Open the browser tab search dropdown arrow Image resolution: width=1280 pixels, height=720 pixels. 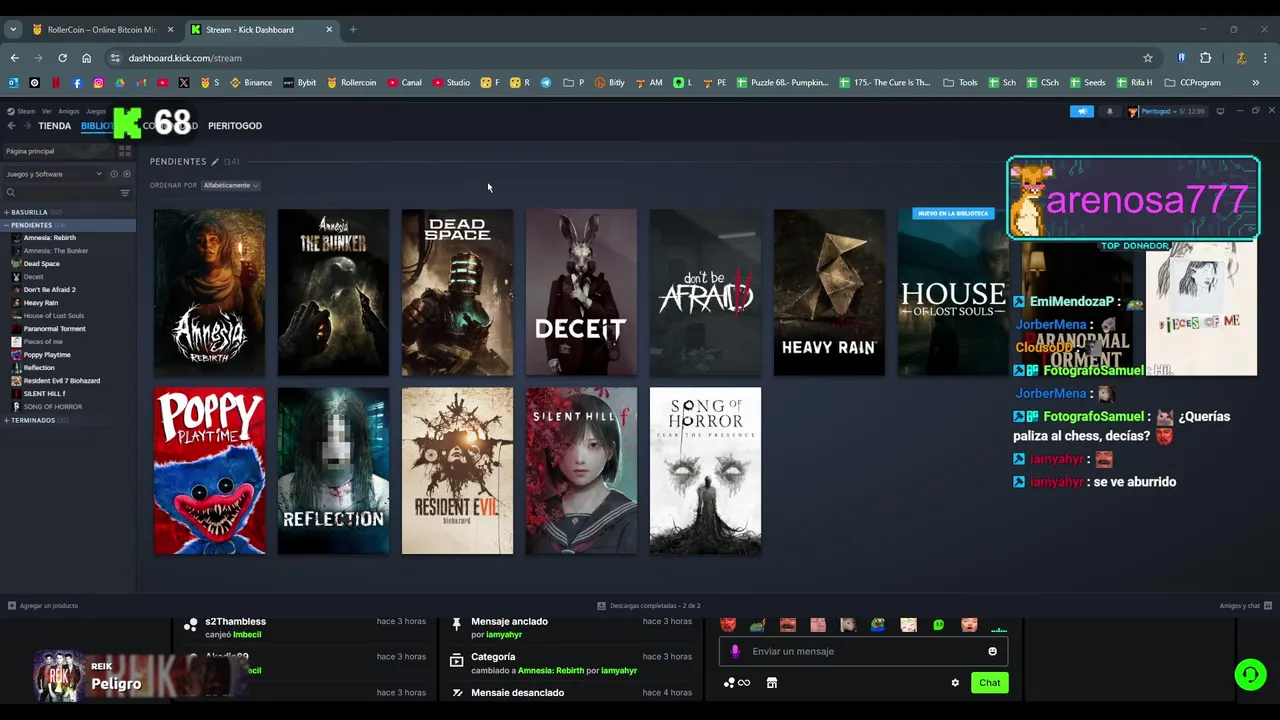[x=13, y=30]
